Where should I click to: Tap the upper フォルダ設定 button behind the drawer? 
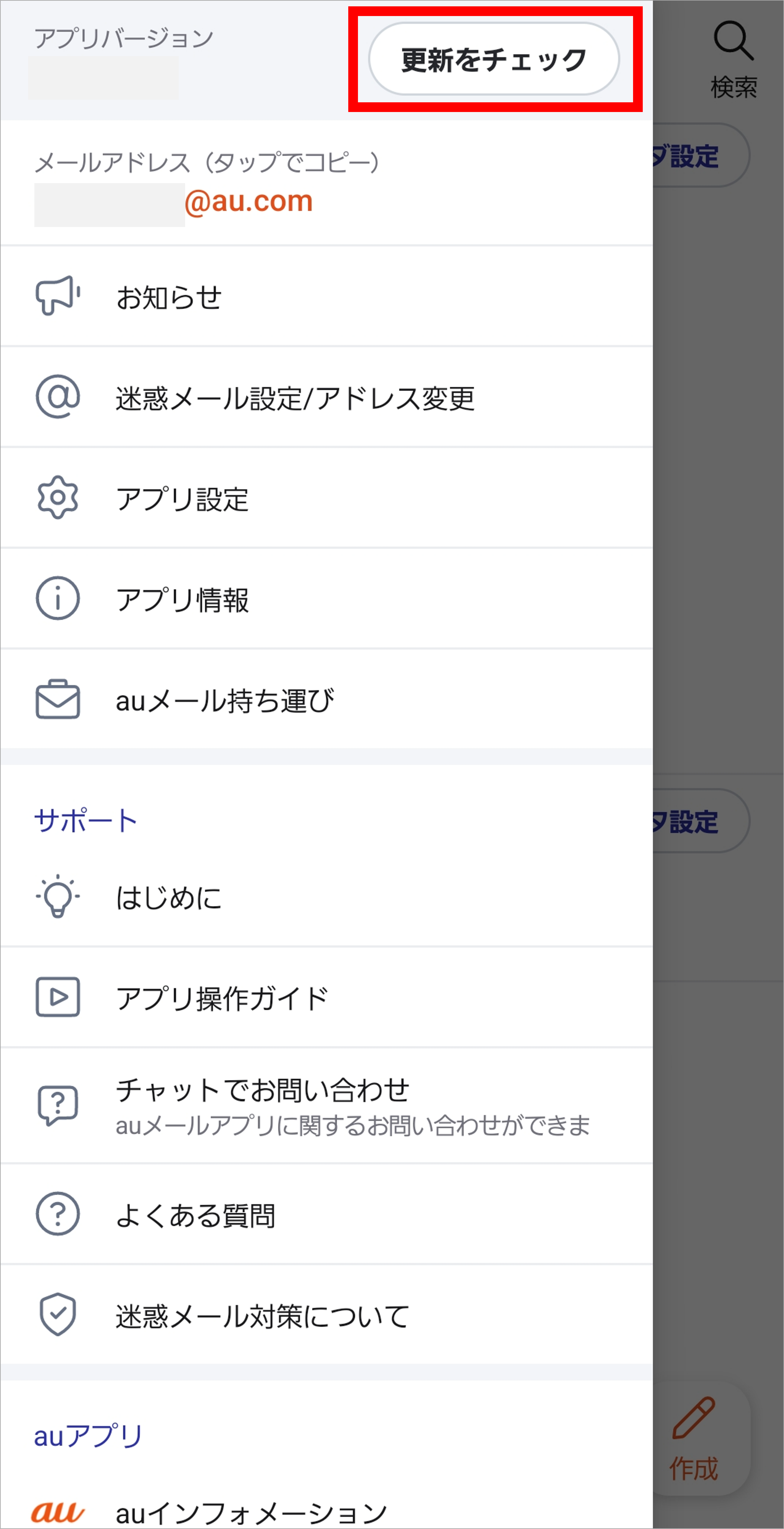tap(700, 155)
